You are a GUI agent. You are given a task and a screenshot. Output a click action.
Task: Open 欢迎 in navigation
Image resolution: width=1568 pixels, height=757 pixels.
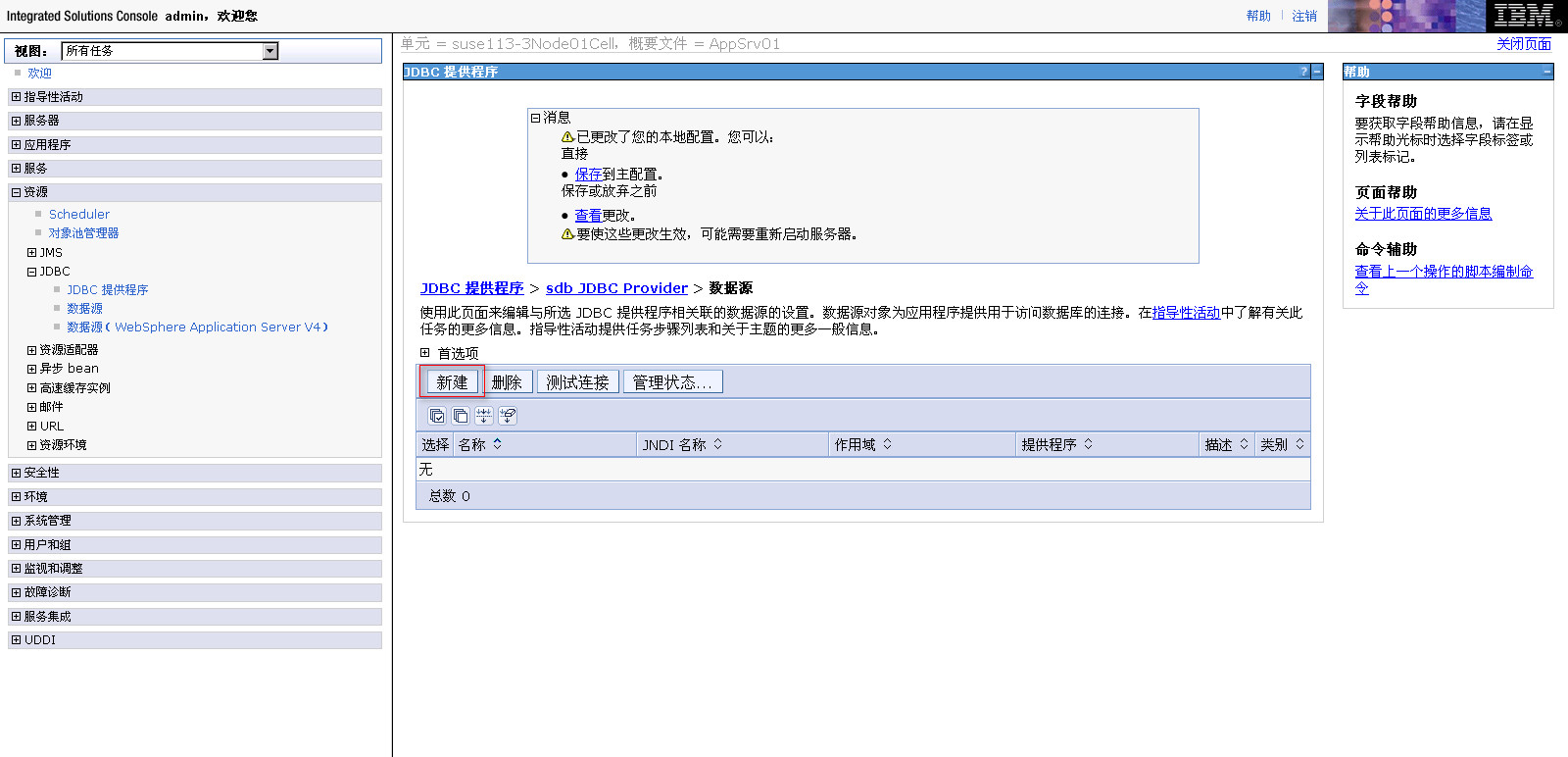coord(39,74)
